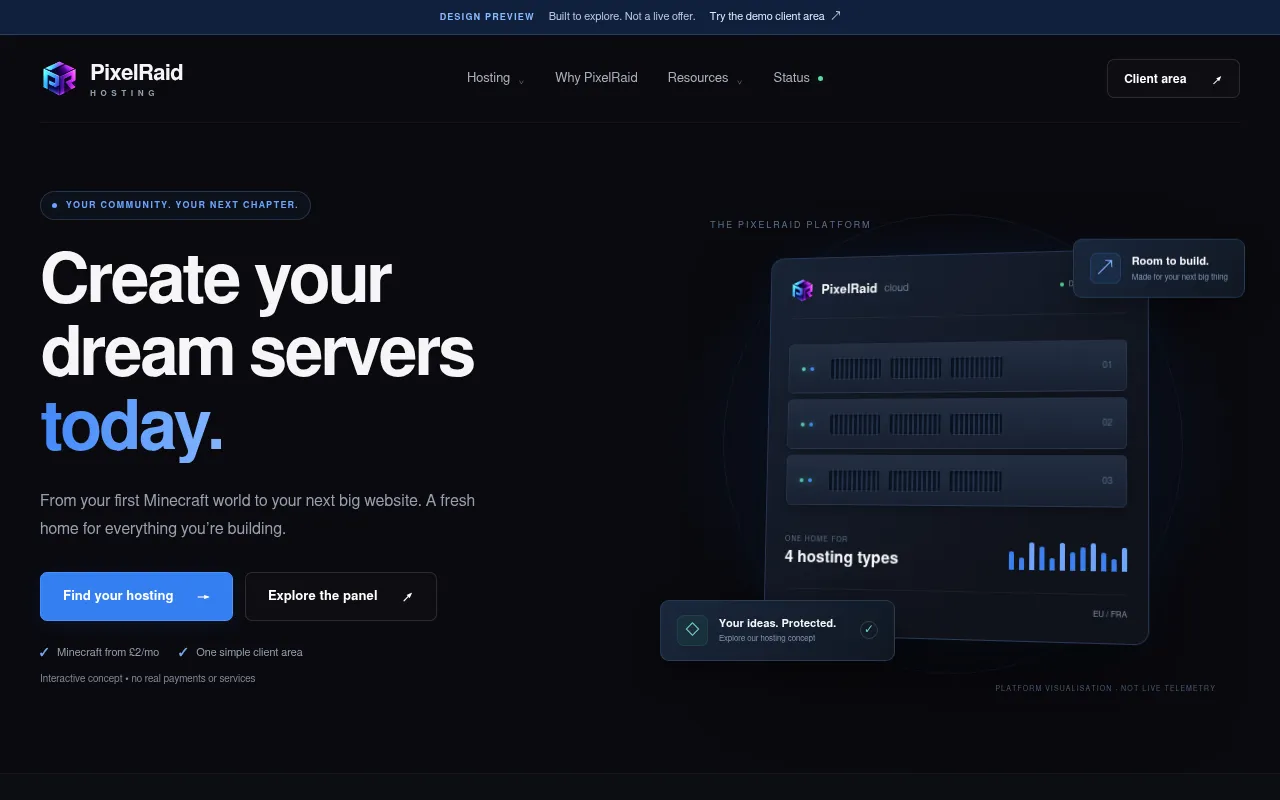This screenshot has width=1280, height=800.
Task: Click the DESIGN PREVIEW label in the top banner
Action: (487, 16)
